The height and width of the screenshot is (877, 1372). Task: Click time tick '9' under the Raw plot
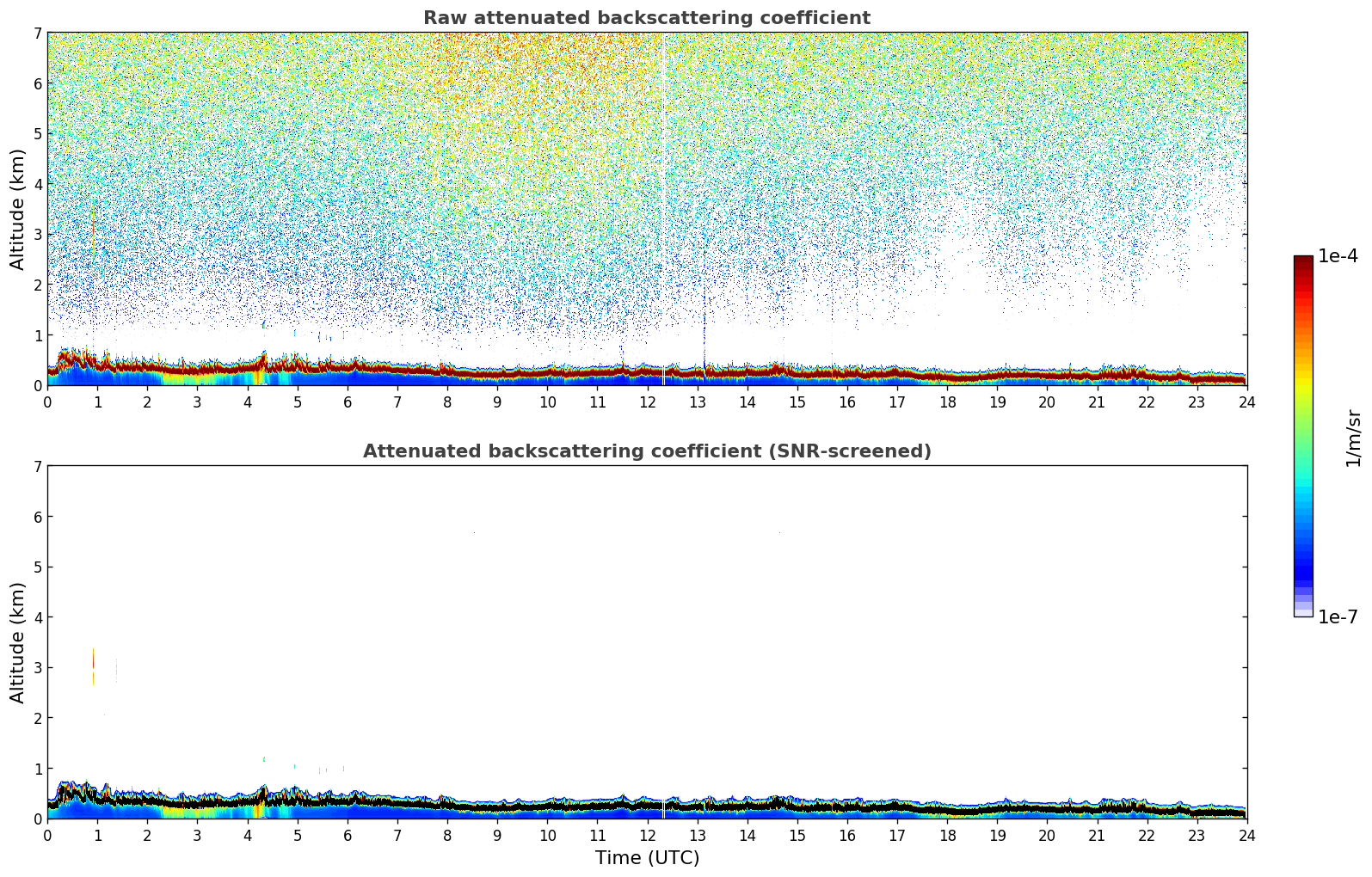coord(497,402)
